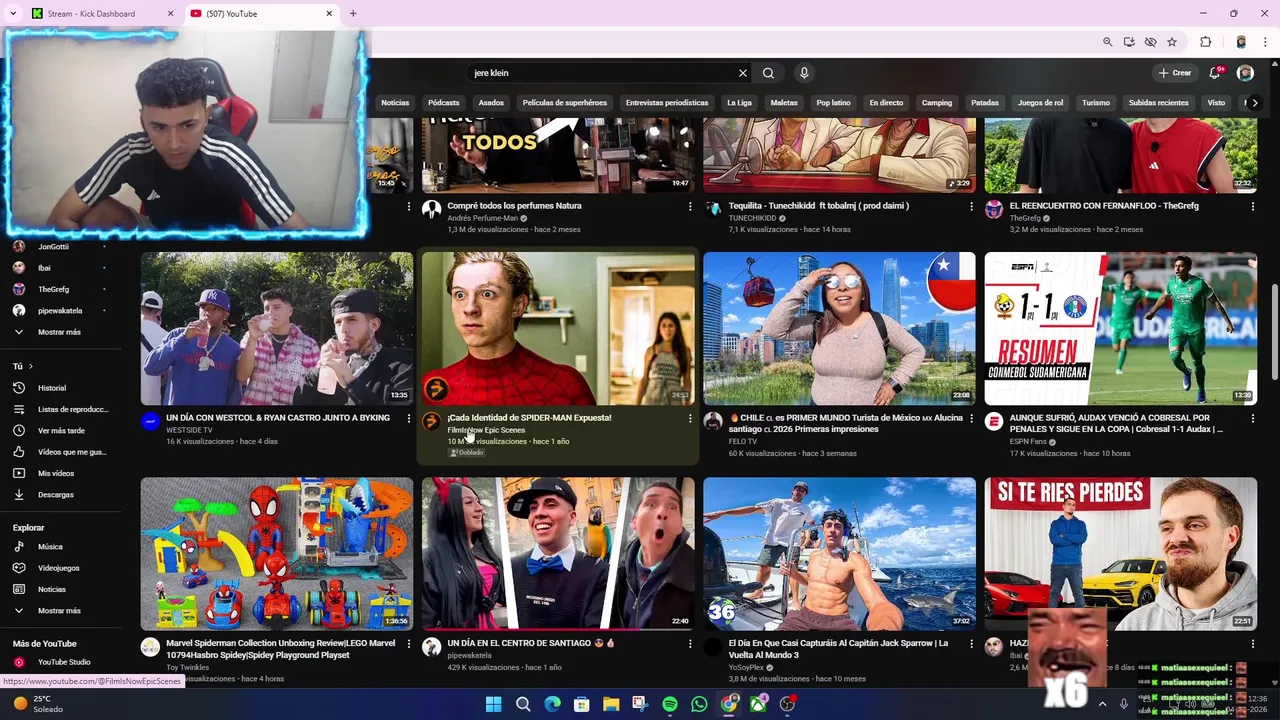Viewport: 1280px width, 720px height.
Task: Close the YouTube browser tab
Action: (x=330, y=14)
